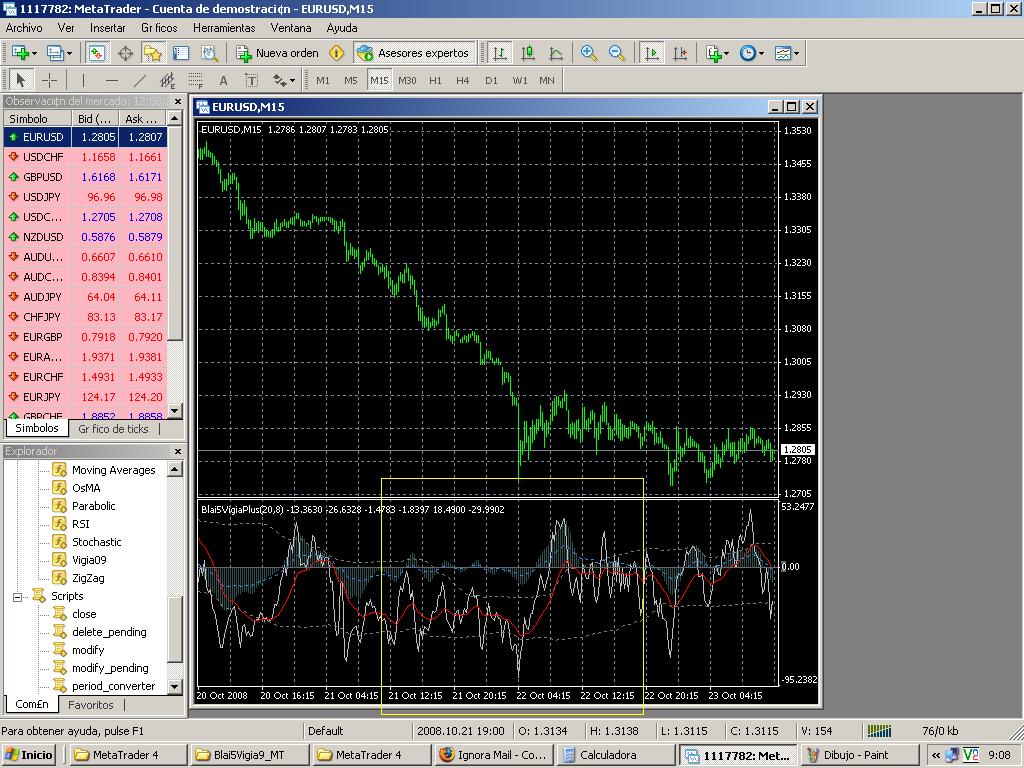This screenshot has height=768, width=1024.
Task: Open the Market Watch window icon
Action: pyautogui.click(x=97, y=53)
